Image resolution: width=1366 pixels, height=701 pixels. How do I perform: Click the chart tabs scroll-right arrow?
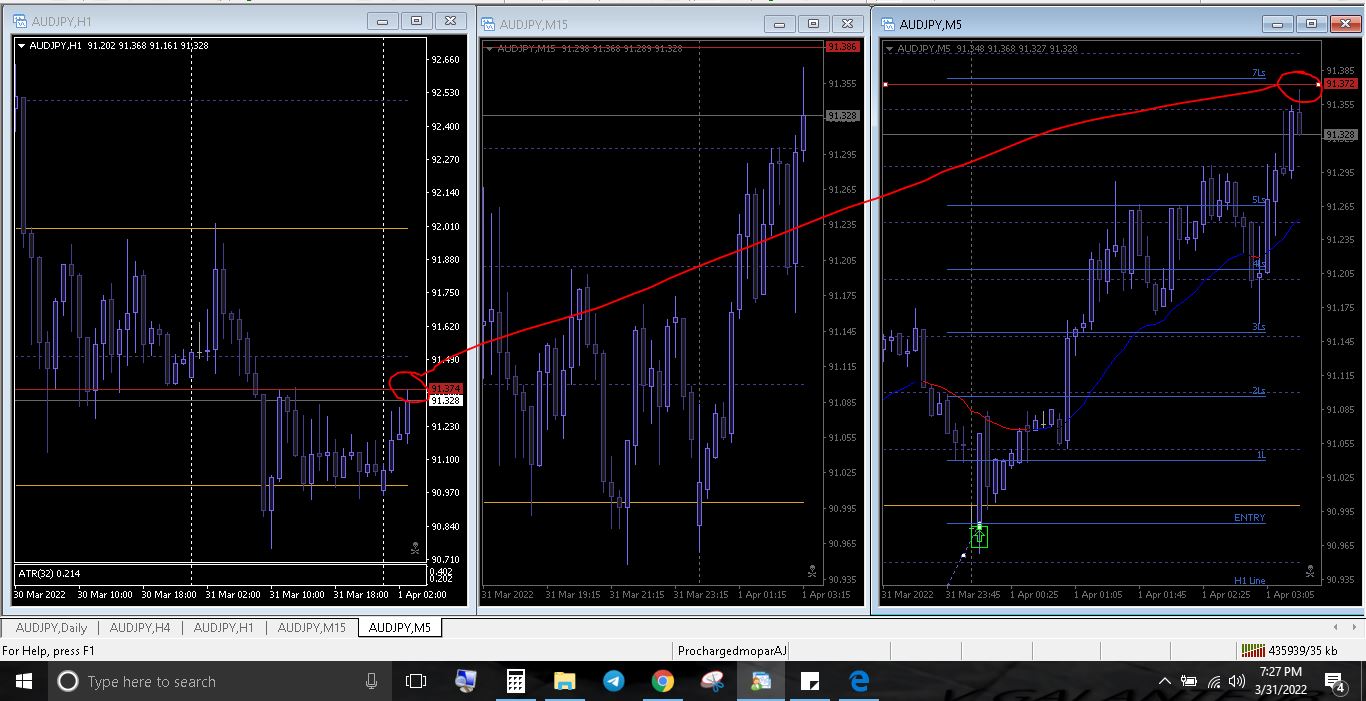pyautogui.click(x=1357, y=628)
